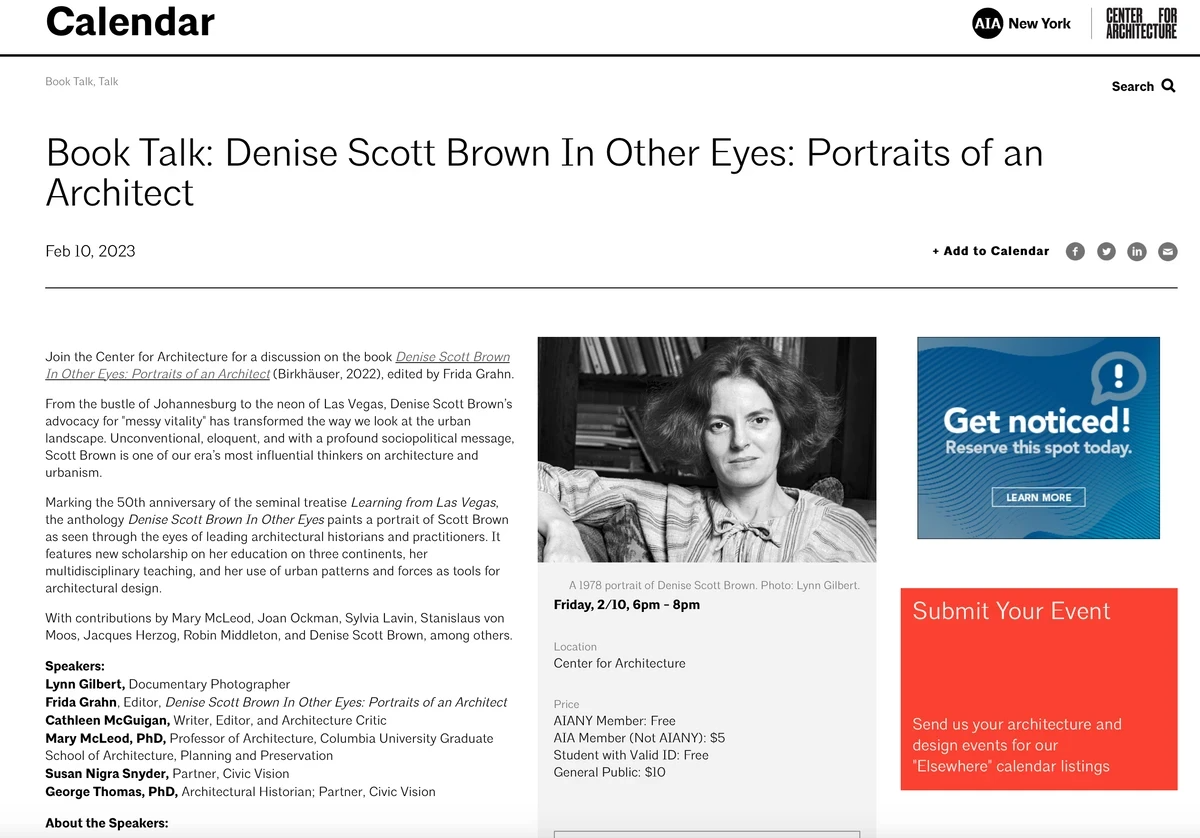Click speaker name Lynn Gilbert
This screenshot has height=838, width=1200.
[x=85, y=684]
